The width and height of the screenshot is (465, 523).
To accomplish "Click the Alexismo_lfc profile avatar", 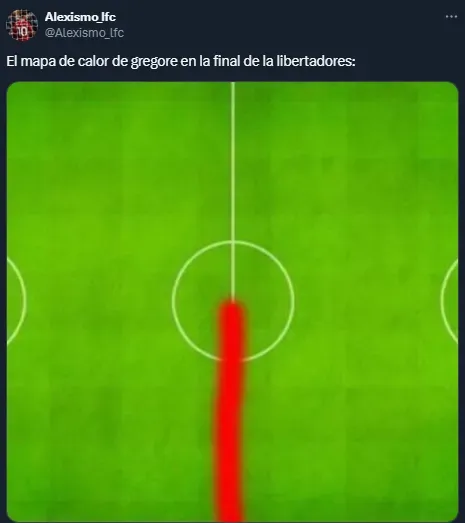I will tap(22, 25).
